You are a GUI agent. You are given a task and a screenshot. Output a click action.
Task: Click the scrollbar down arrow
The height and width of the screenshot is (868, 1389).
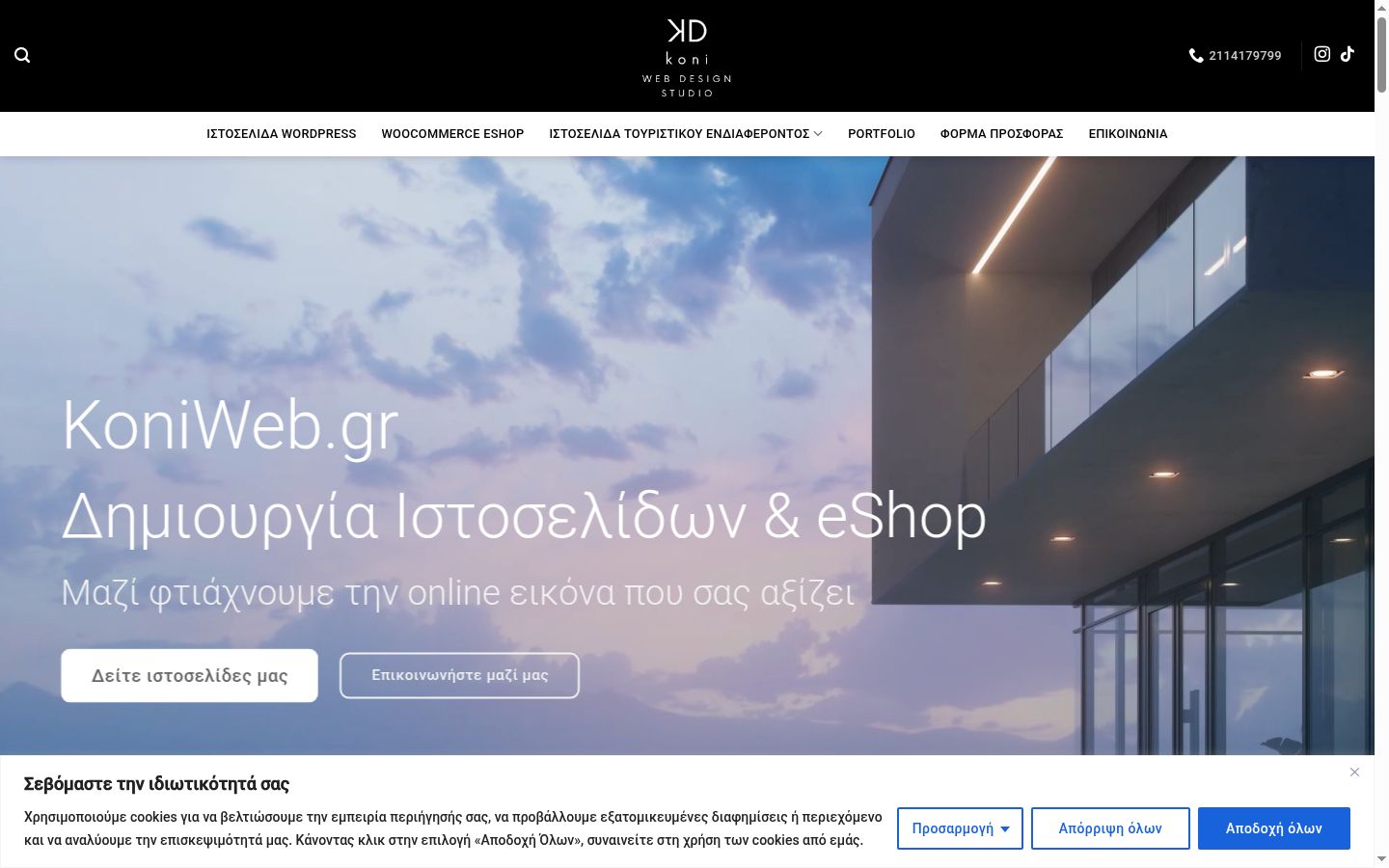coord(1381,860)
